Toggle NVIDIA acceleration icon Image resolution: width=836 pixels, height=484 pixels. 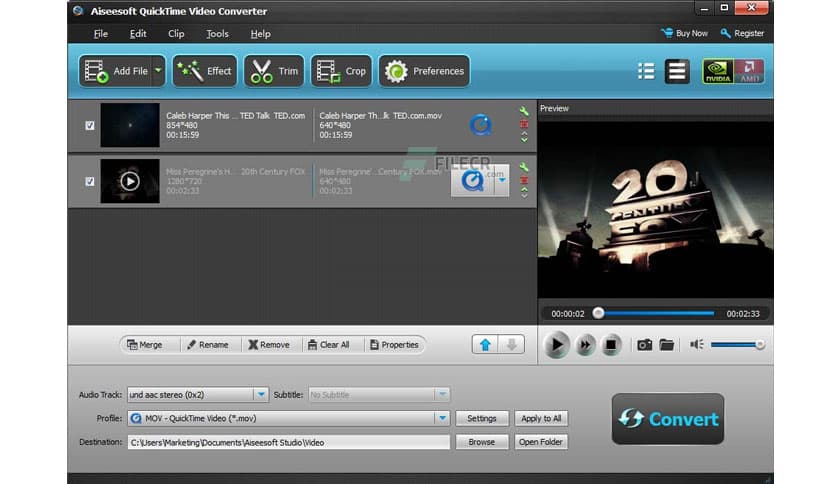718,71
